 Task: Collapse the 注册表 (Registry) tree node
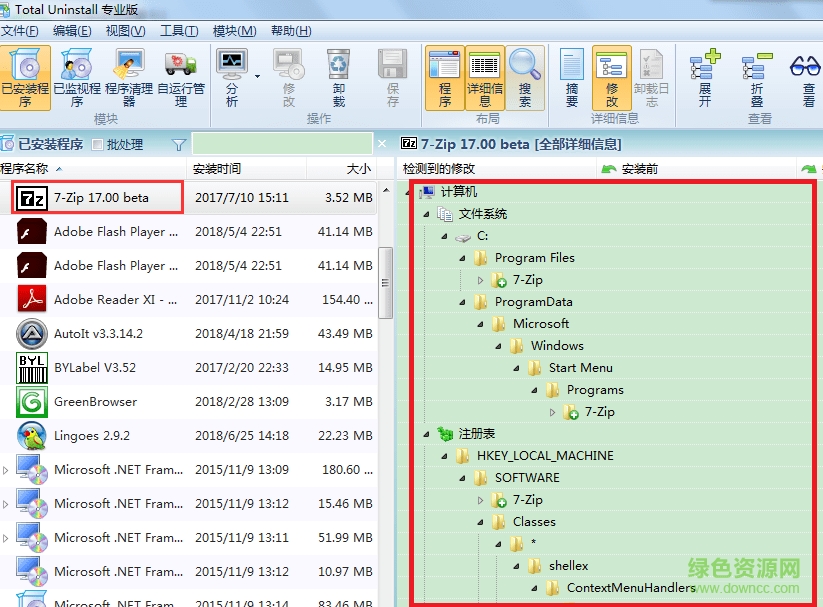[x=426, y=434]
